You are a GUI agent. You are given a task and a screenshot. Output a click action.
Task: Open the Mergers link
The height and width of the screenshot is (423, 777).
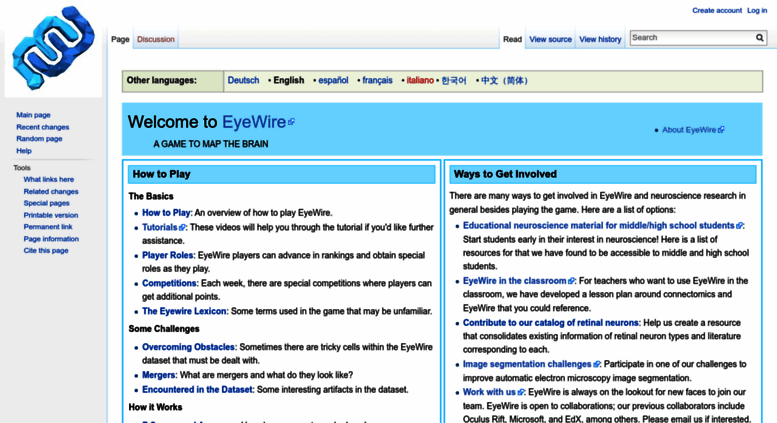click(159, 375)
